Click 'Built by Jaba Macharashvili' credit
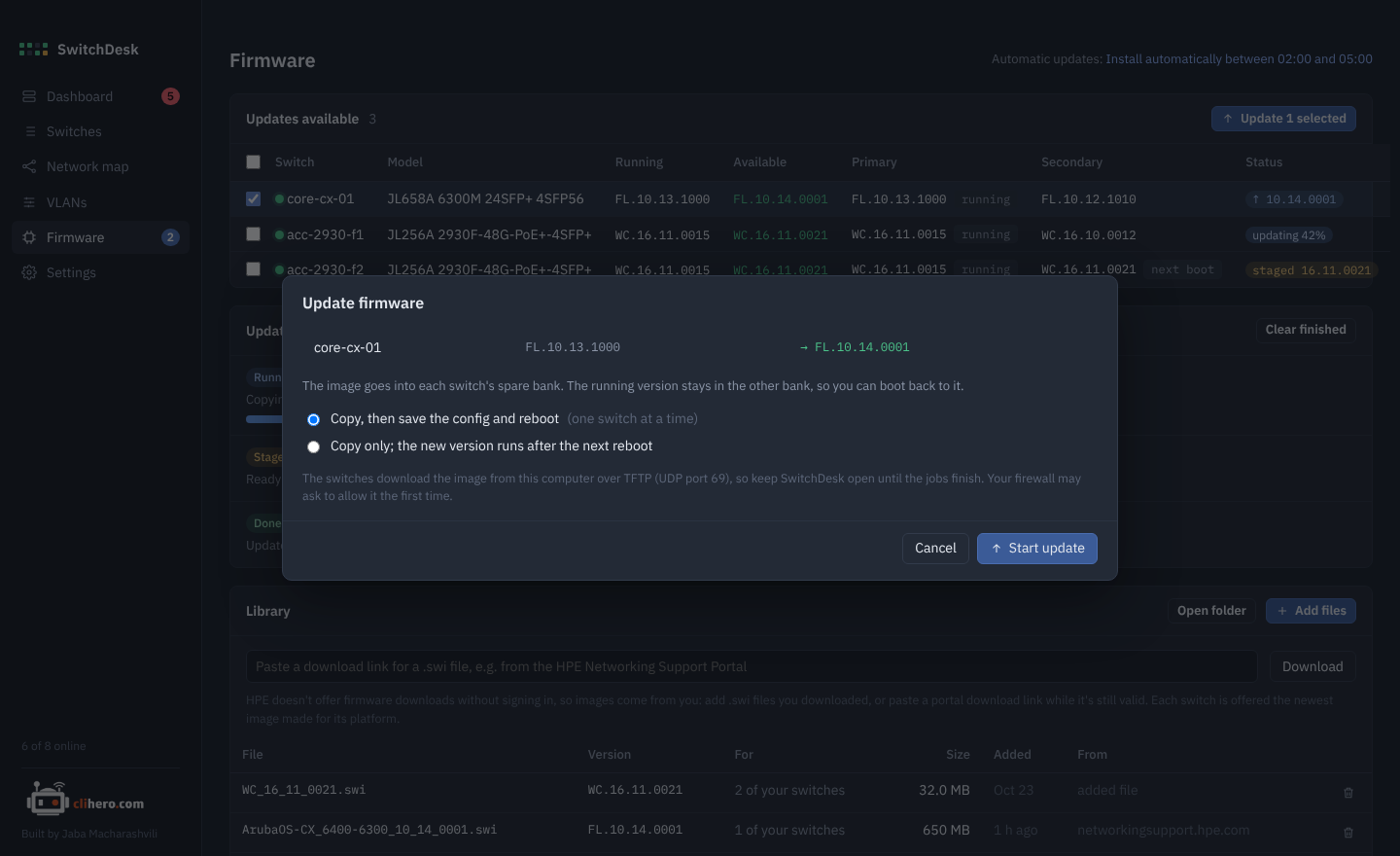 coord(89,834)
